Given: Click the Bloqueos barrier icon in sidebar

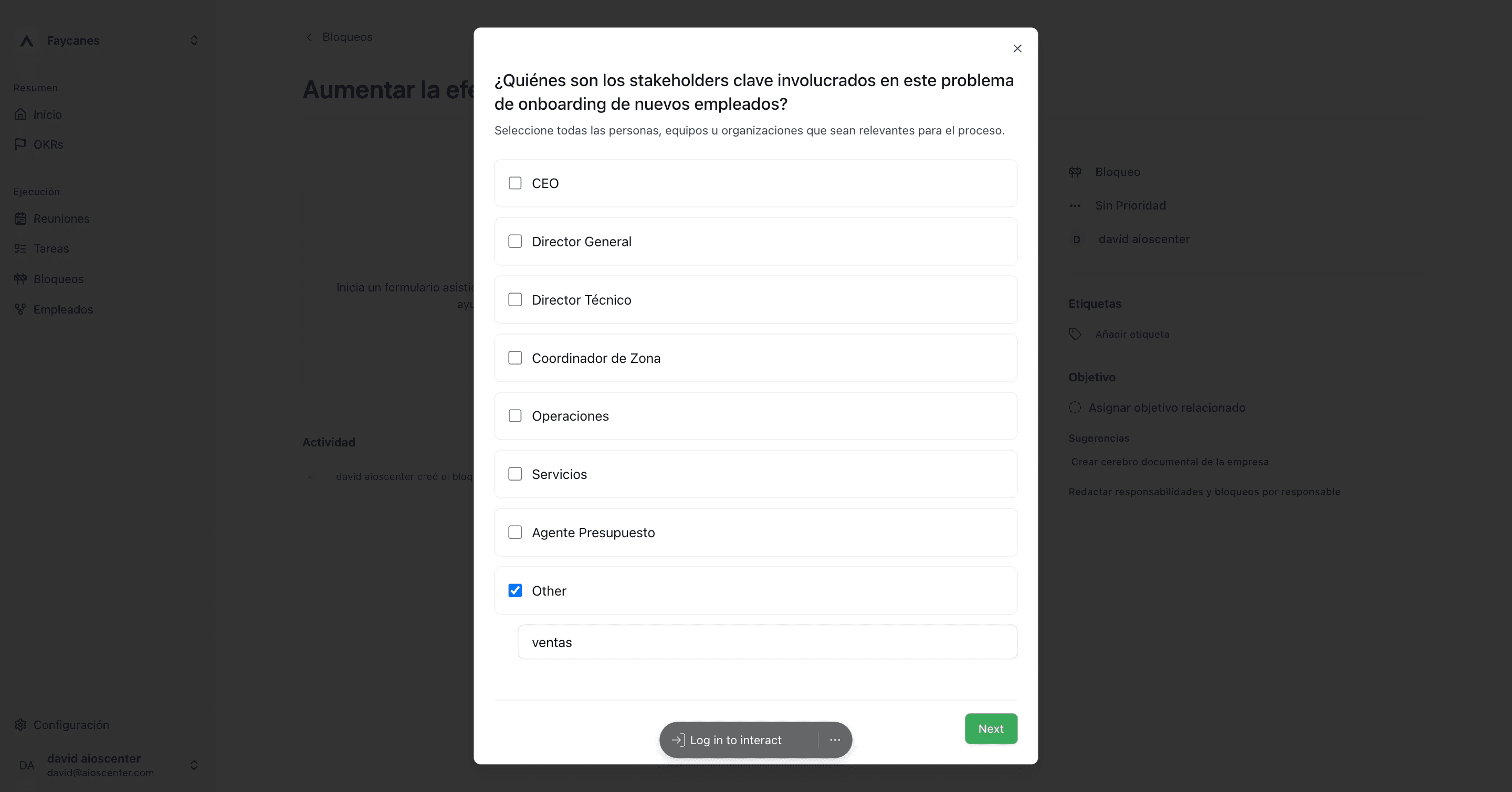Looking at the screenshot, I should [20, 278].
